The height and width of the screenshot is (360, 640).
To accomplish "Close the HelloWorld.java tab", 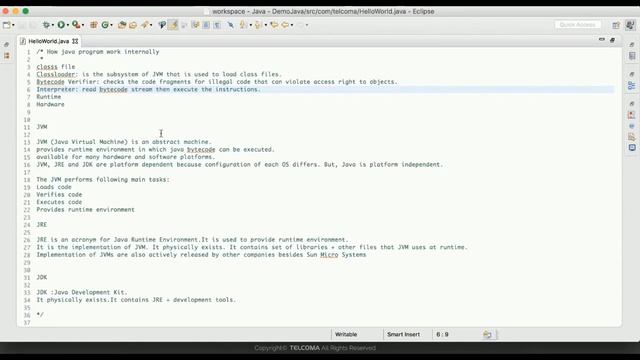I will pos(75,41).
